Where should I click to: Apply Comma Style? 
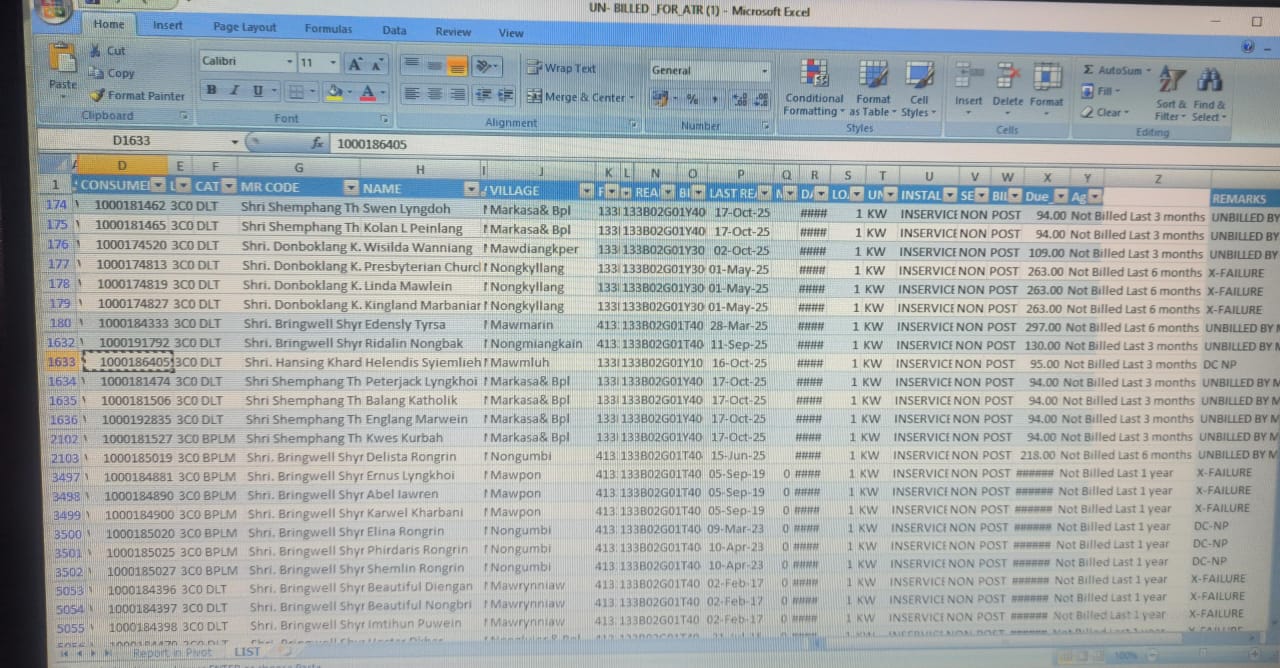714,98
